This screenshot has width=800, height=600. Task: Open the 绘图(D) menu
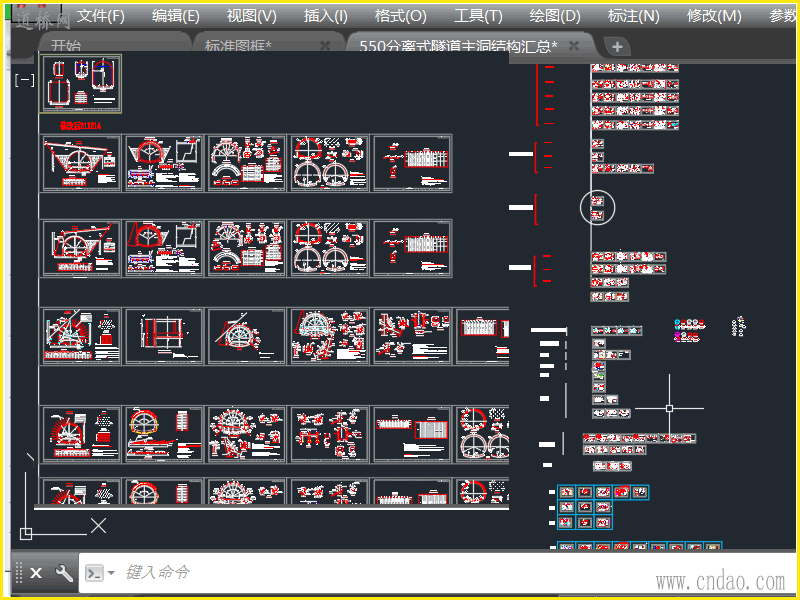tap(555, 16)
